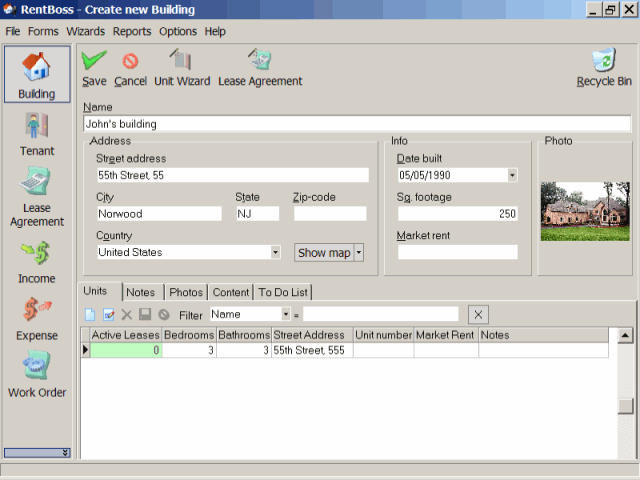Click the State field containing NJ

coord(258,213)
